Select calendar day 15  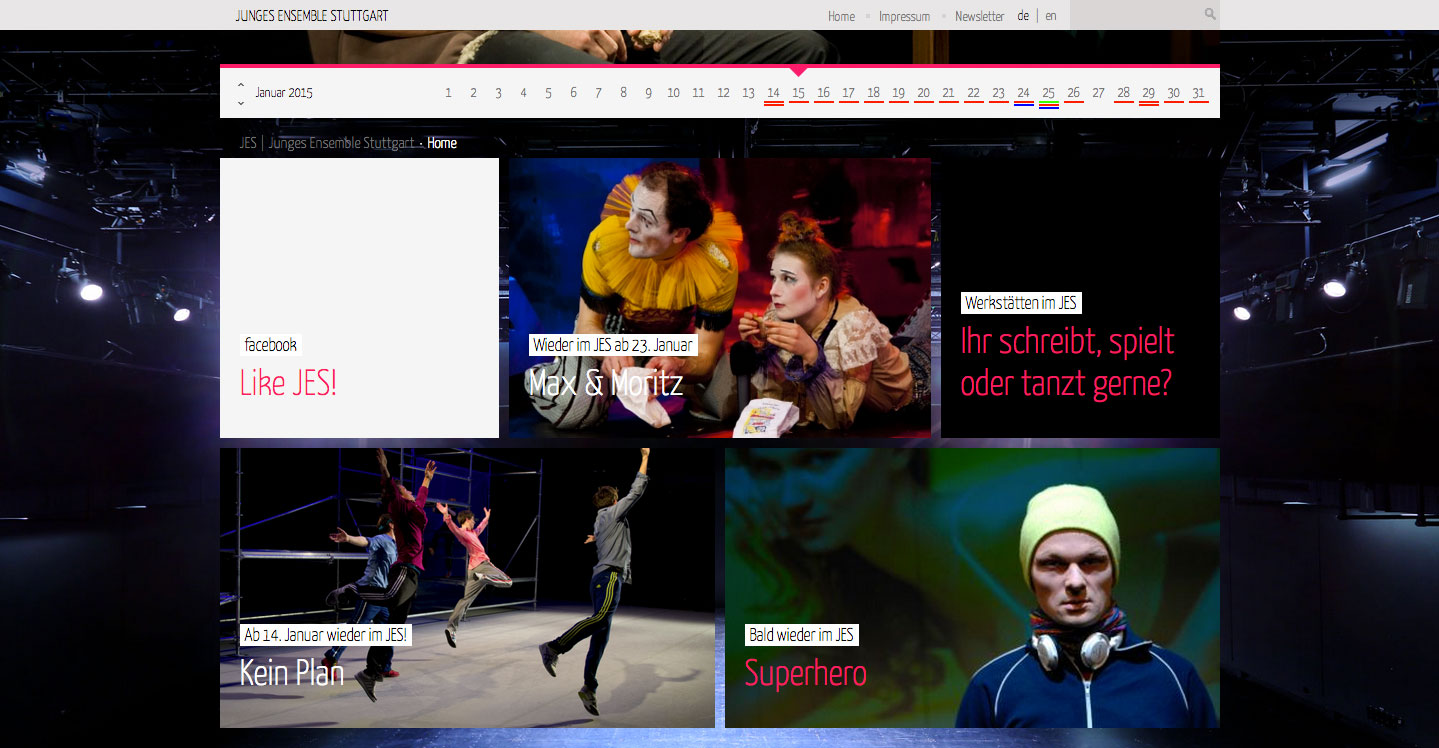coord(798,94)
